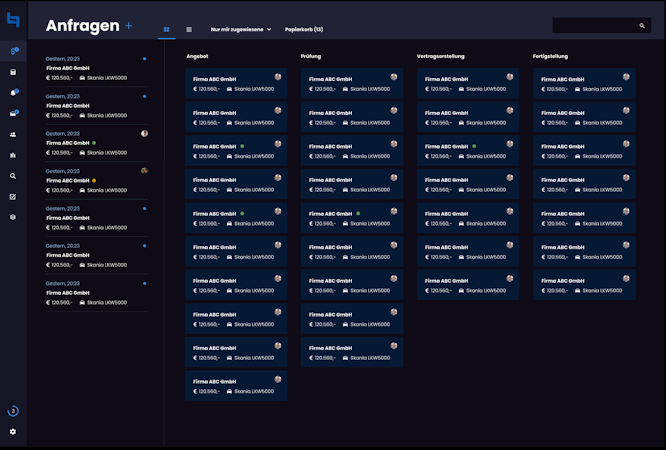This screenshot has height=450, width=666.
Task: Click the avatar on the top Angebot card
Action: click(x=278, y=77)
